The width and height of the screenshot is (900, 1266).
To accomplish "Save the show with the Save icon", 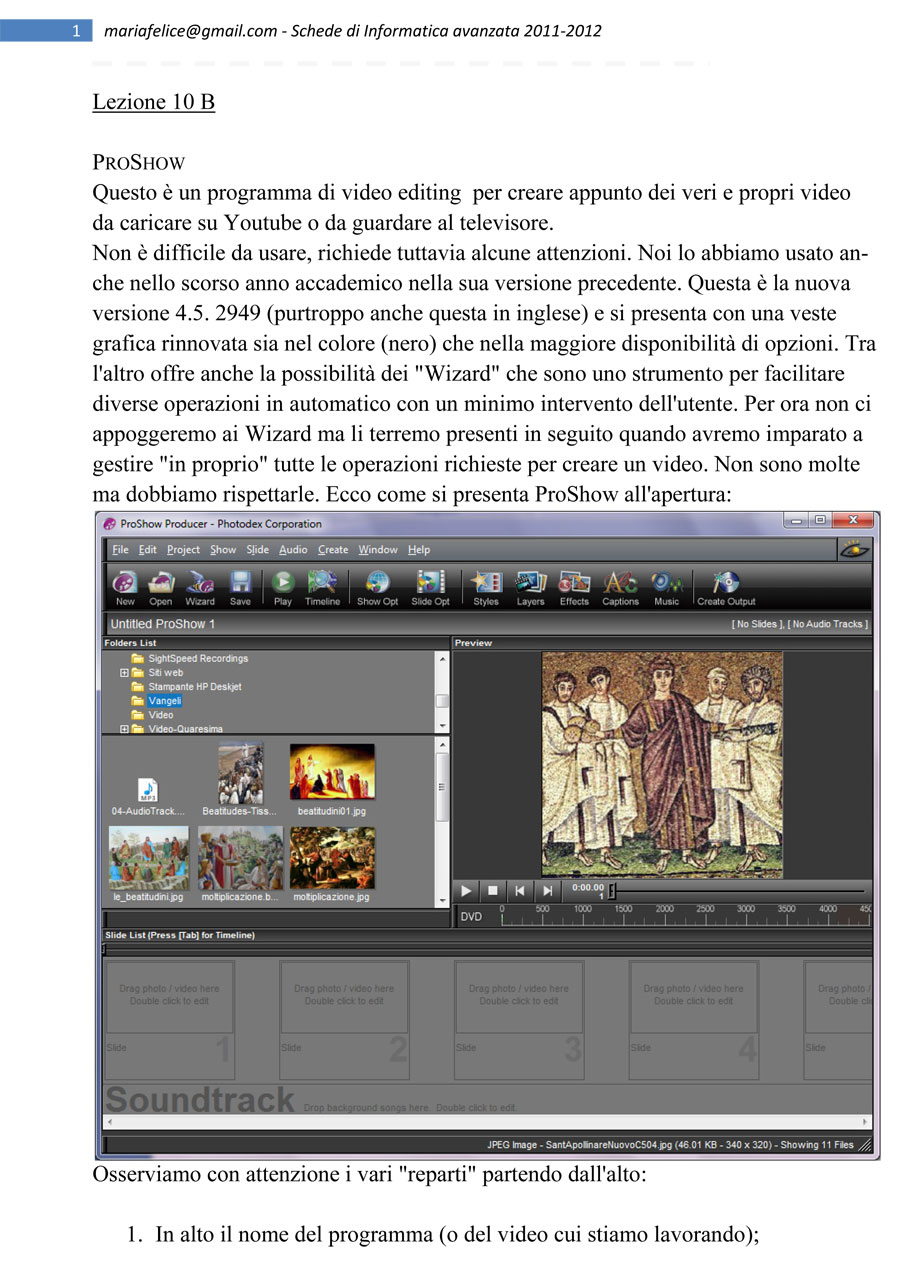I will tap(240, 587).
